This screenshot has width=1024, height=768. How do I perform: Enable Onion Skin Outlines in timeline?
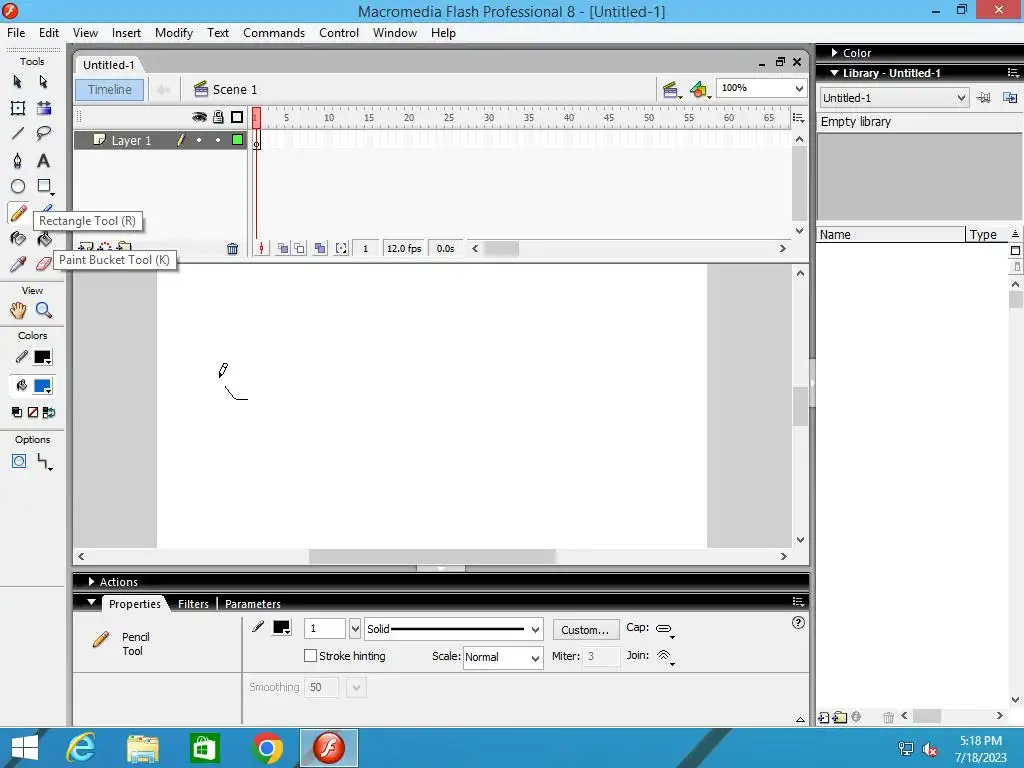point(299,249)
